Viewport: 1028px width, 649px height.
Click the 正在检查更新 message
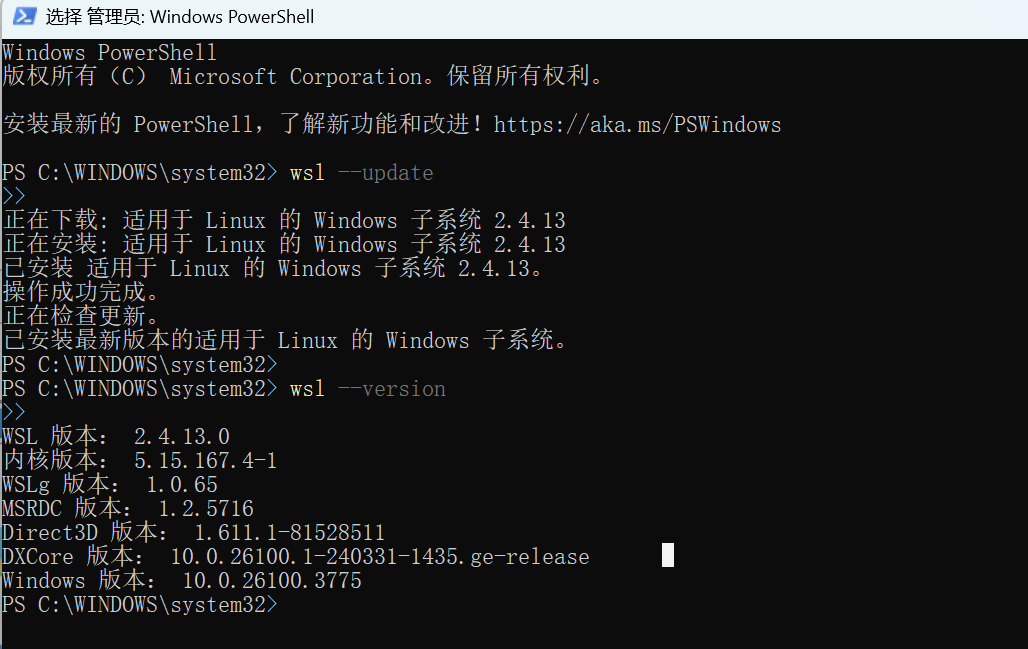coord(81,317)
